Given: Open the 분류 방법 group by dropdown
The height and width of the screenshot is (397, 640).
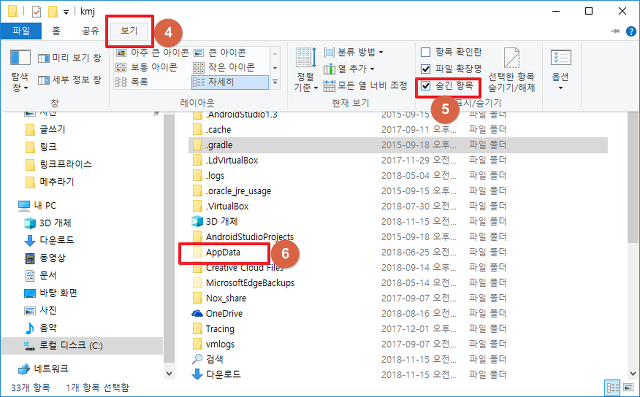Looking at the screenshot, I should (353, 52).
